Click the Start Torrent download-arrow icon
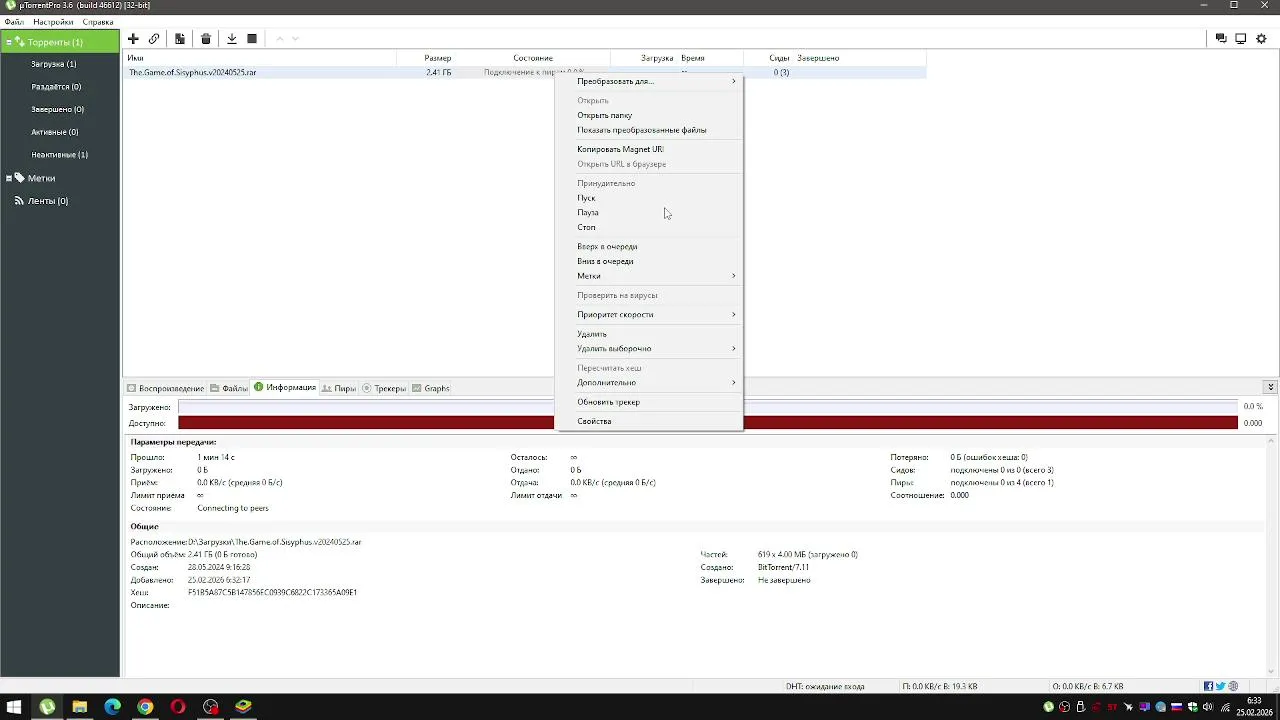 pos(231,39)
